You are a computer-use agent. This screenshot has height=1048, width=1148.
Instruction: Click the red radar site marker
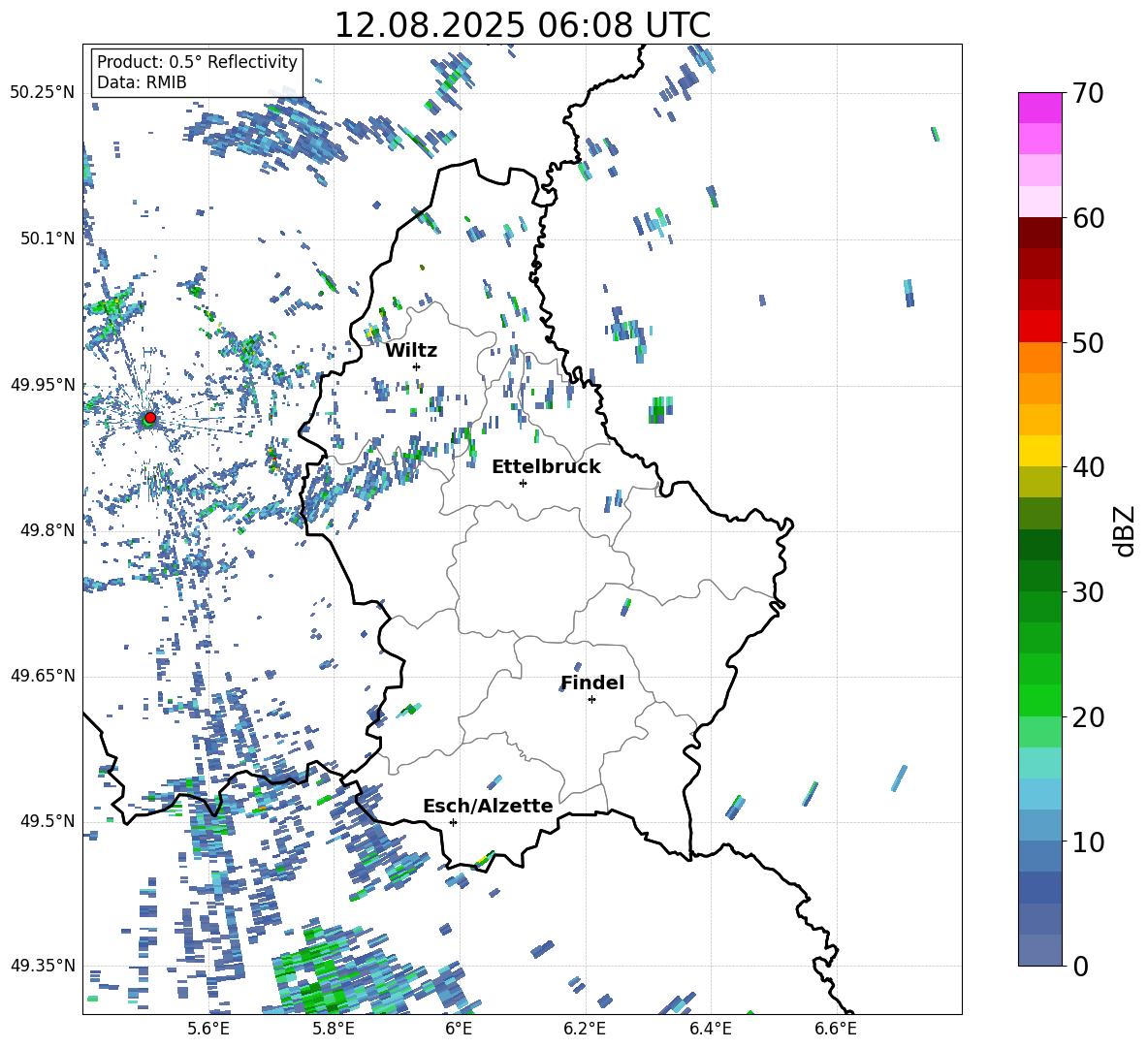(150, 417)
